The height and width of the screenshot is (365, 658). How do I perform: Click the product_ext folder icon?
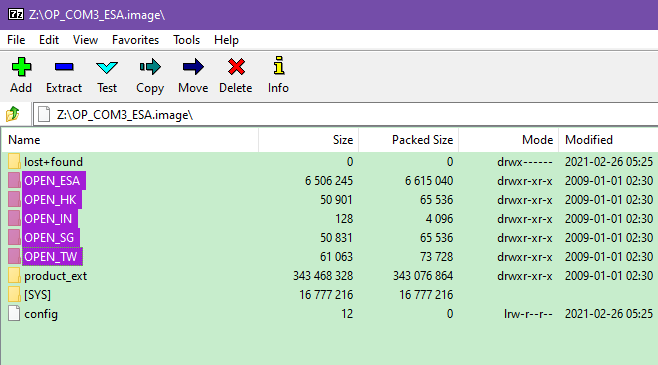[14, 276]
